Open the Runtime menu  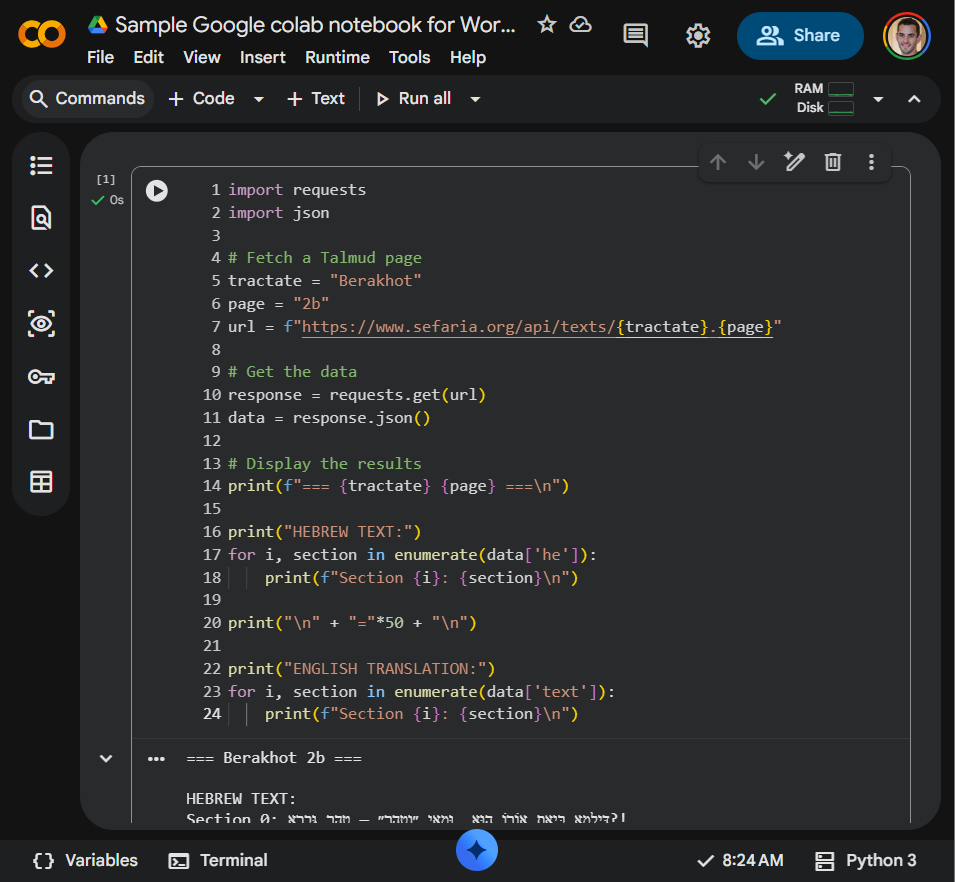tap(337, 57)
